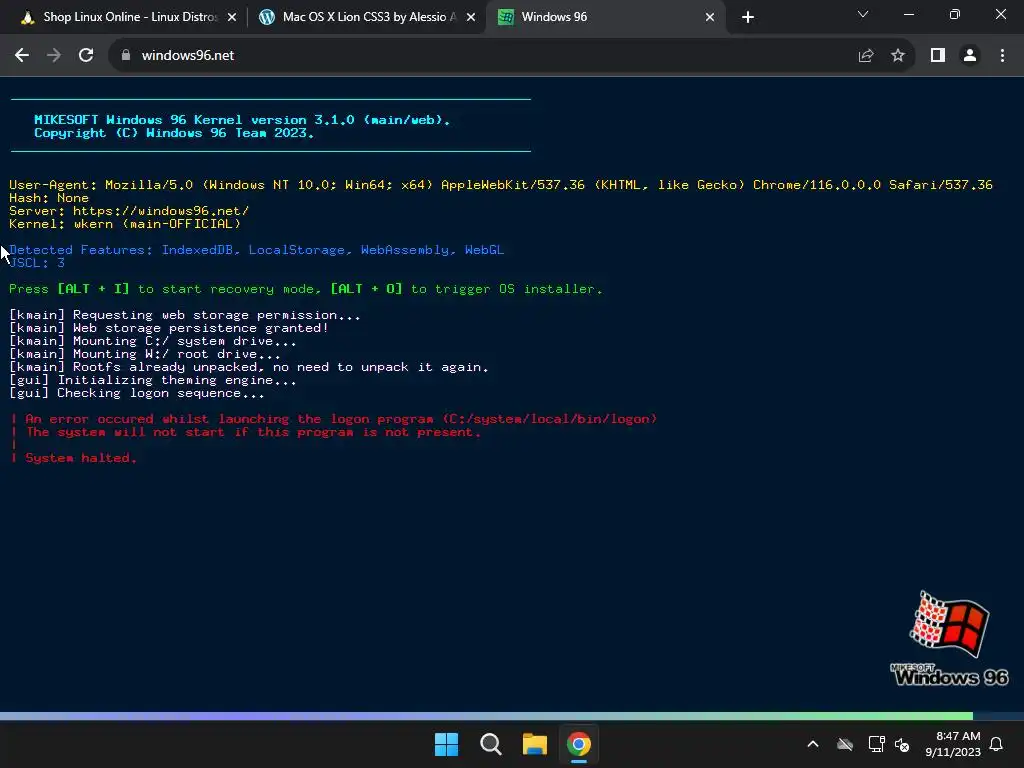The image size is (1024, 768).
Task: Click '[kmain] Mounting W:/ root drive...' line
Action: pos(145,354)
